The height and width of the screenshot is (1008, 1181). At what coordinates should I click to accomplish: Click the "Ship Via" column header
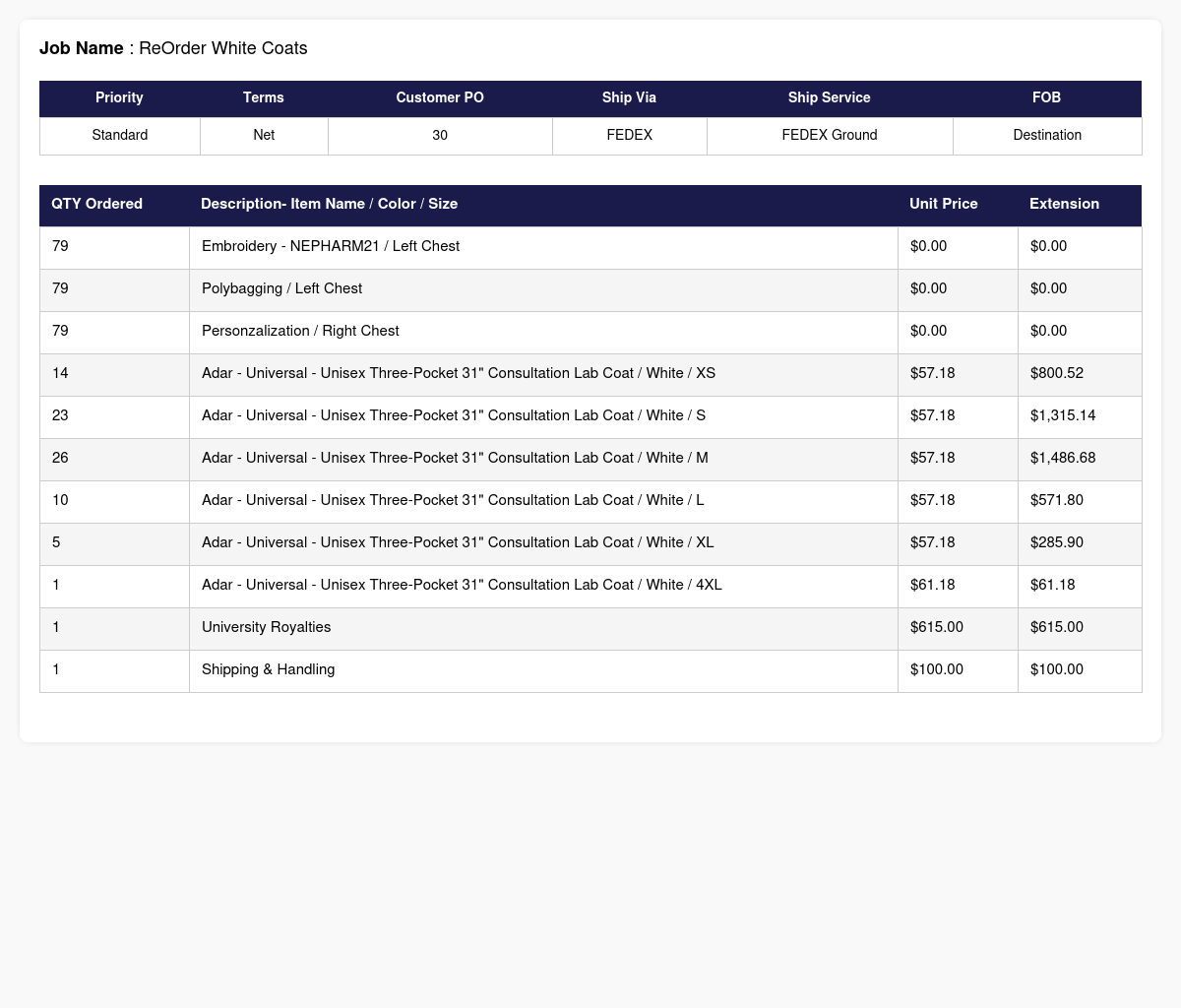click(x=629, y=97)
